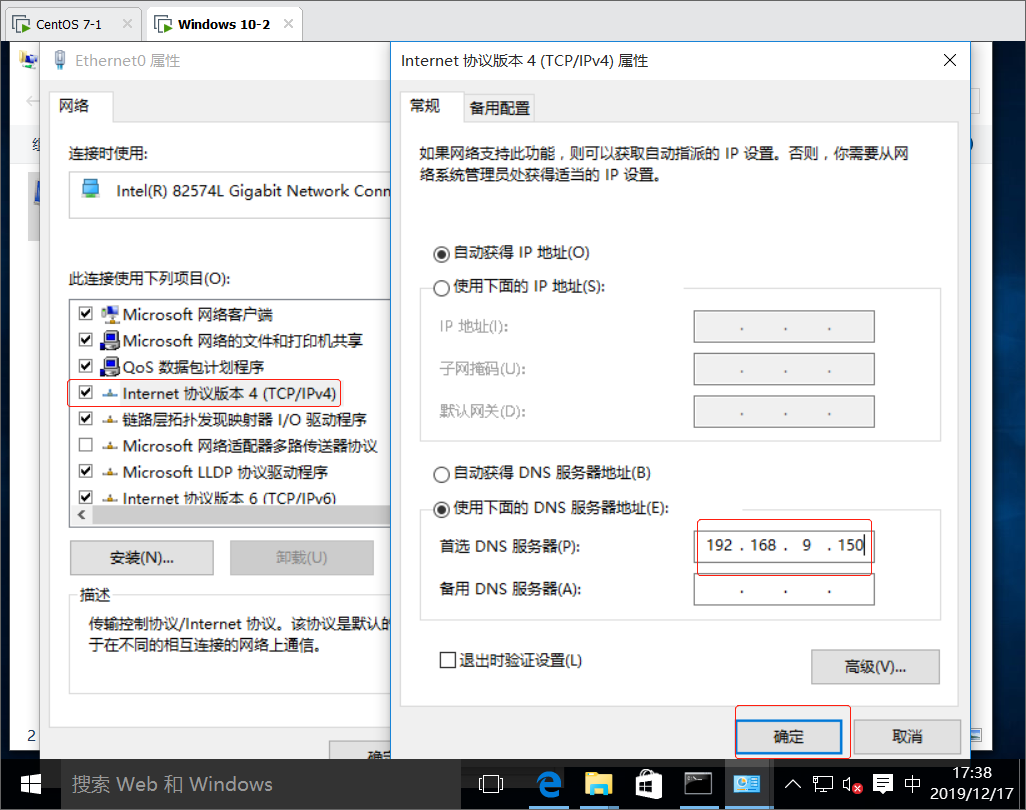The width and height of the screenshot is (1026, 810).
Task: Select the 常规 tab
Action: tap(425, 106)
